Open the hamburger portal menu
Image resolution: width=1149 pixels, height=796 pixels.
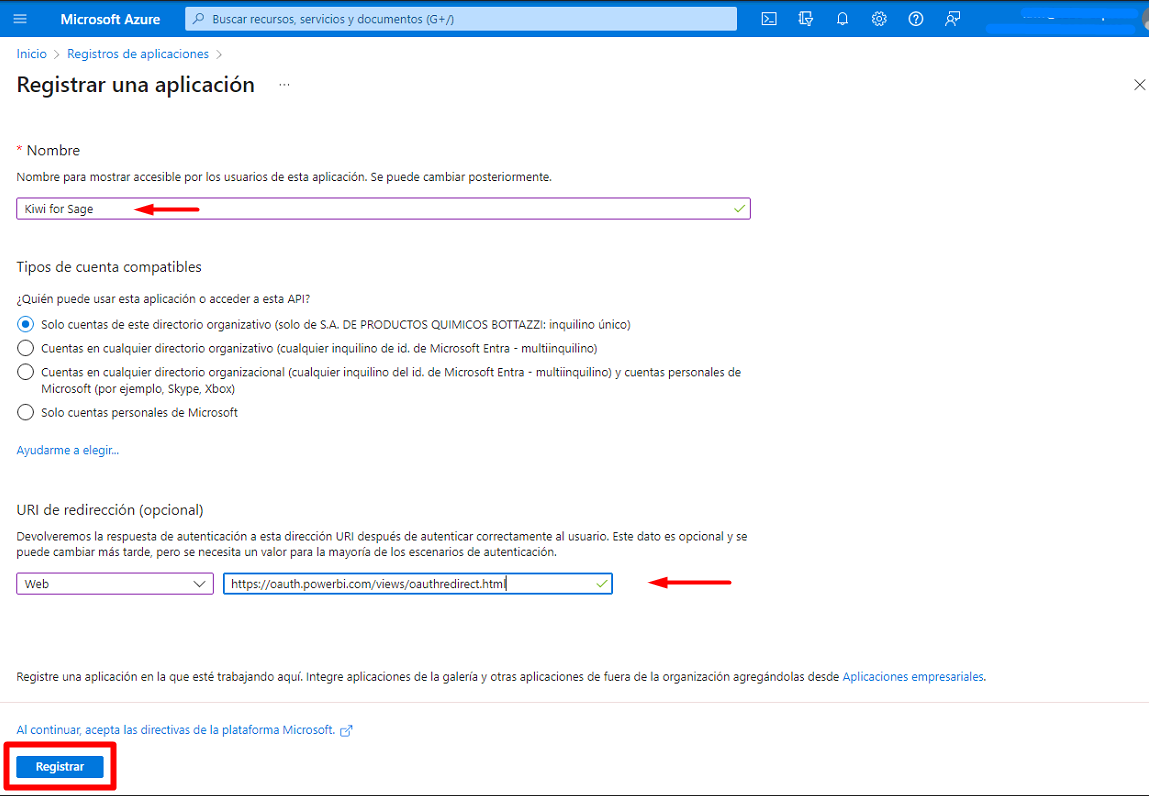click(20, 19)
